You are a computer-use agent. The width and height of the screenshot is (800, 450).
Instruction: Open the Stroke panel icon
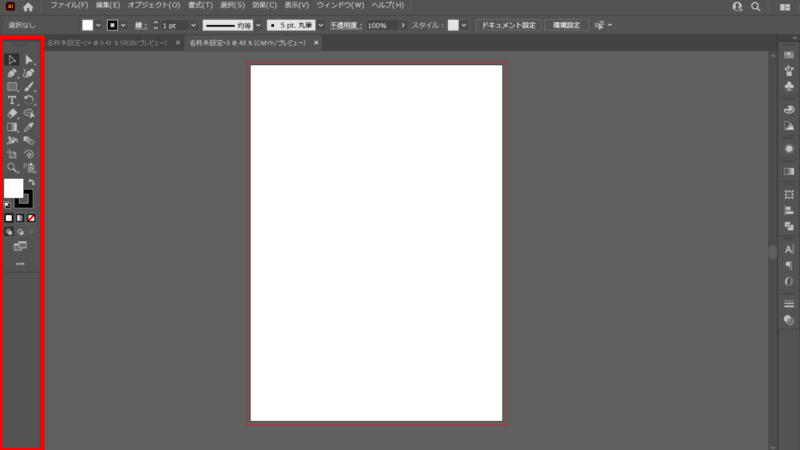789,304
